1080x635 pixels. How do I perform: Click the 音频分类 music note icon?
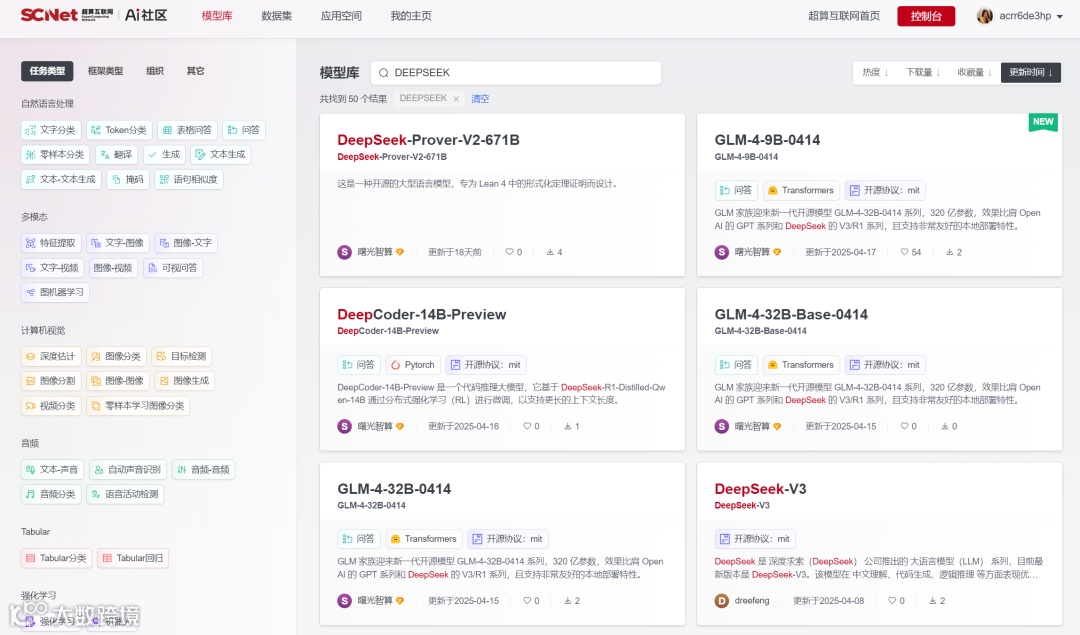(30, 495)
